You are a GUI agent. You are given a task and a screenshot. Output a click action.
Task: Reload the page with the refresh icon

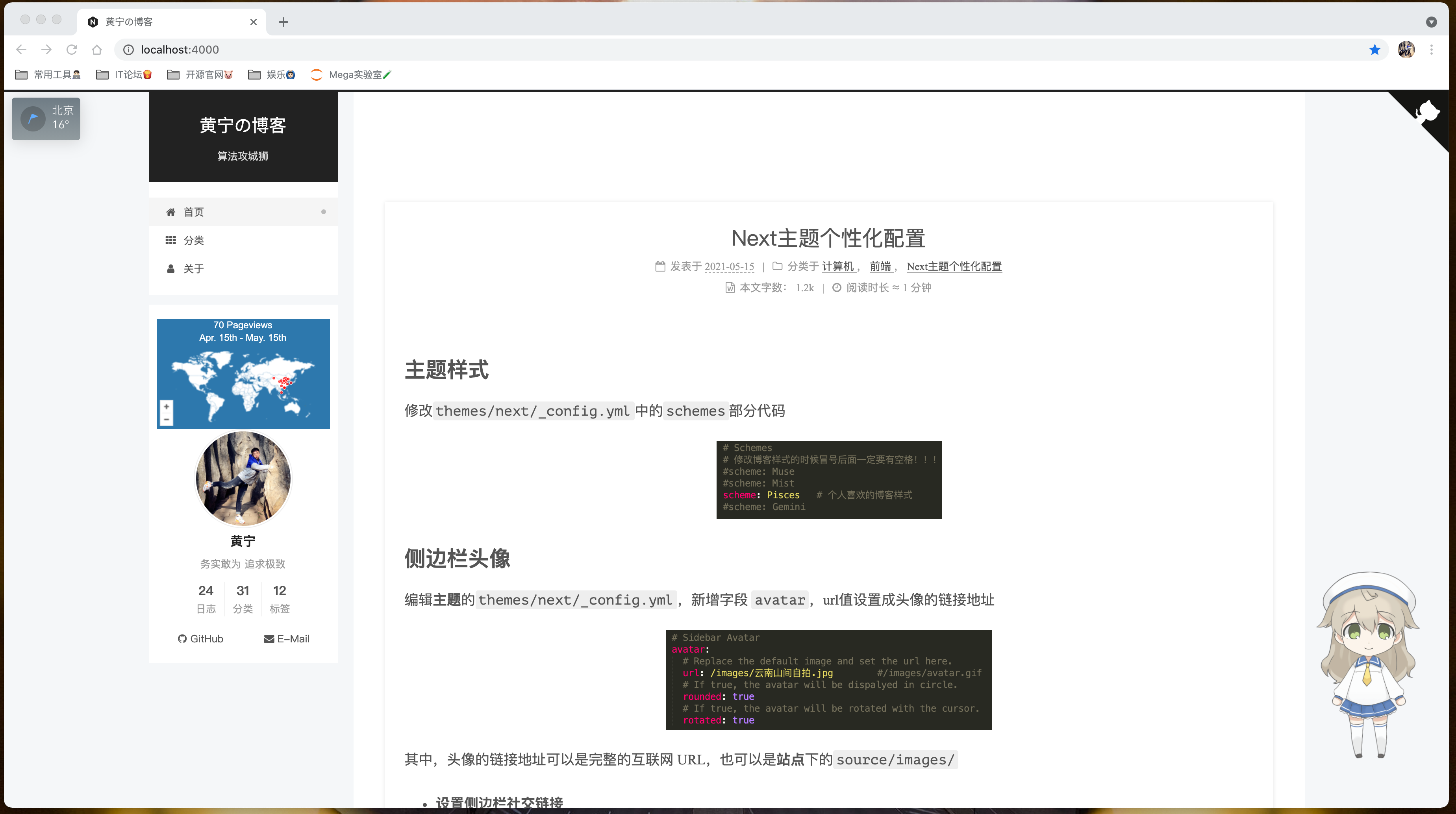[x=72, y=50]
